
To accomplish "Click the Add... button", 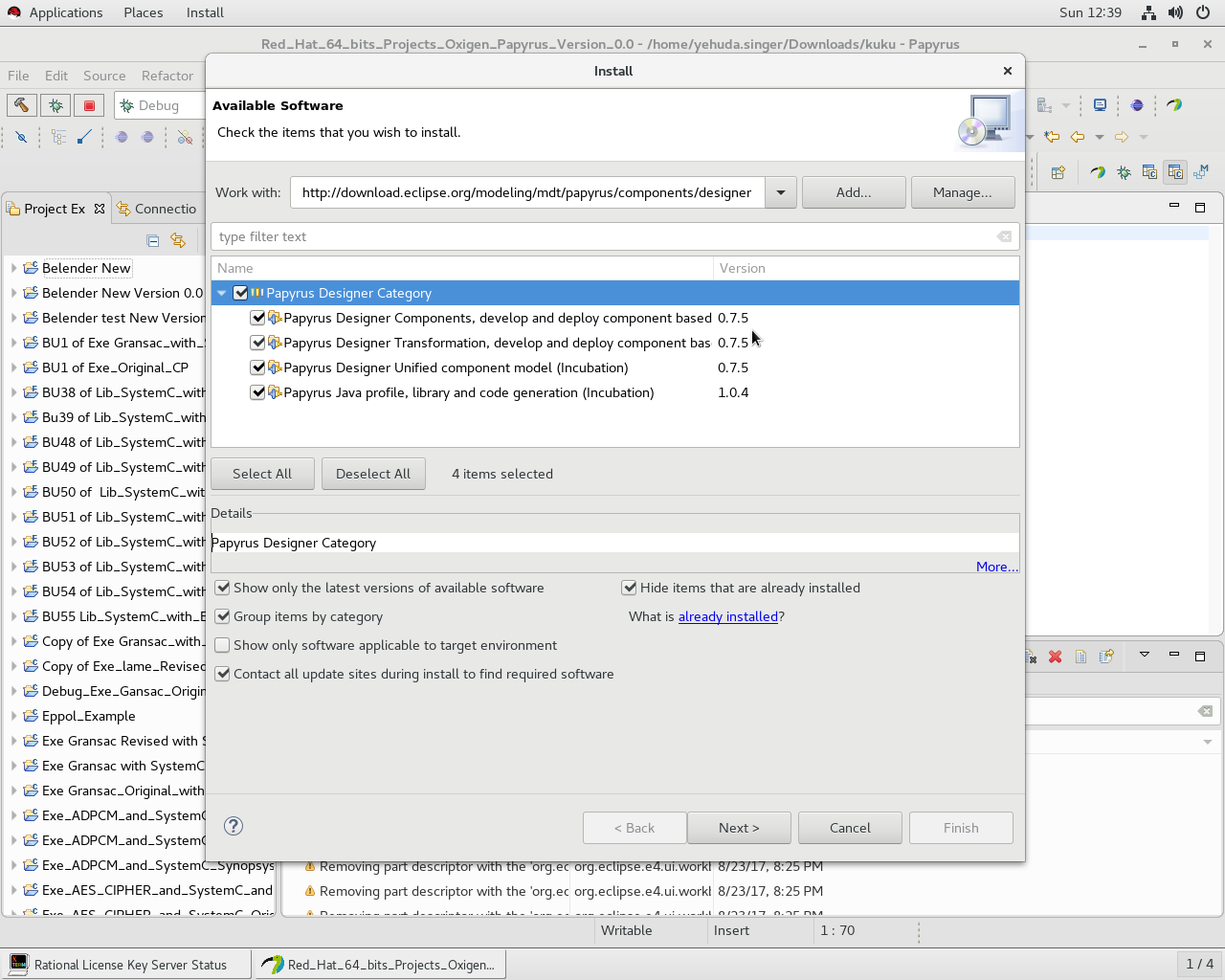I will pos(854,192).
